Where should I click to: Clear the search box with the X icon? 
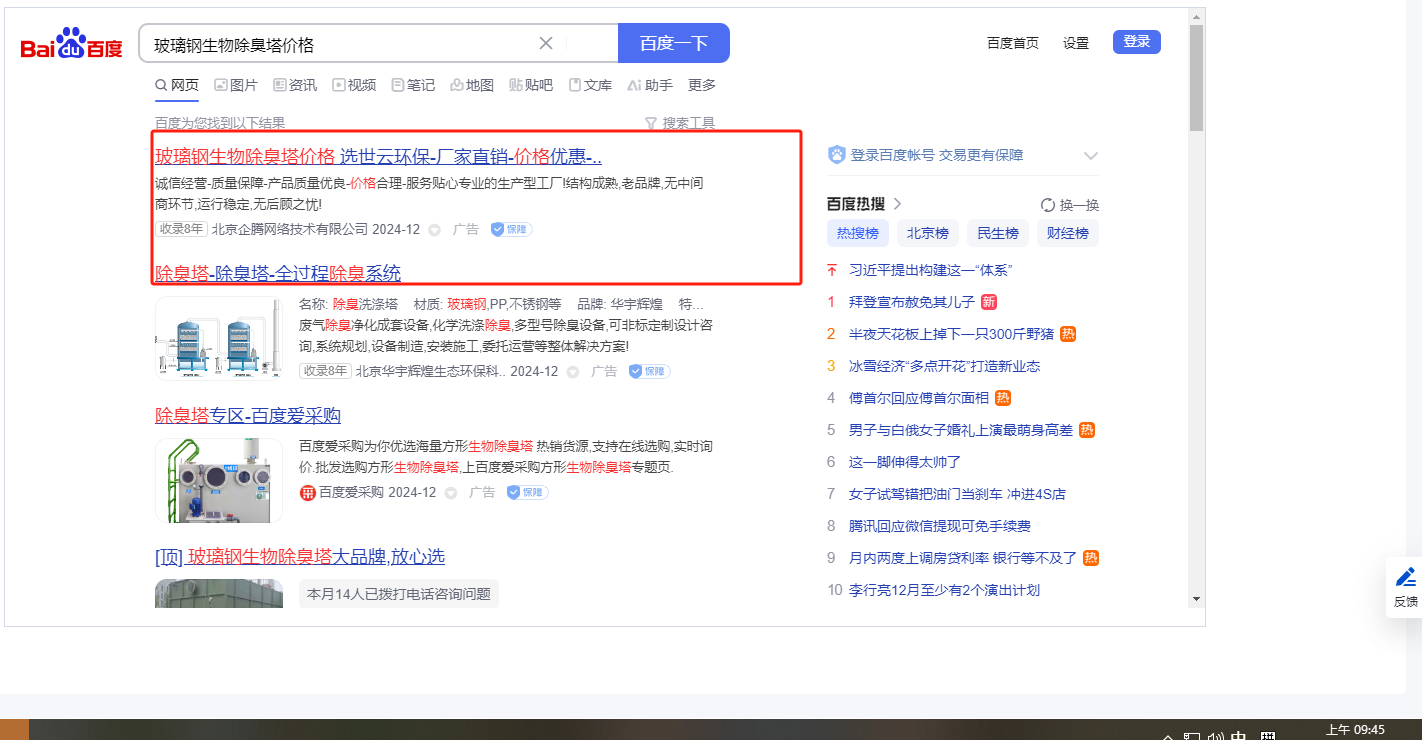coord(546,43)
